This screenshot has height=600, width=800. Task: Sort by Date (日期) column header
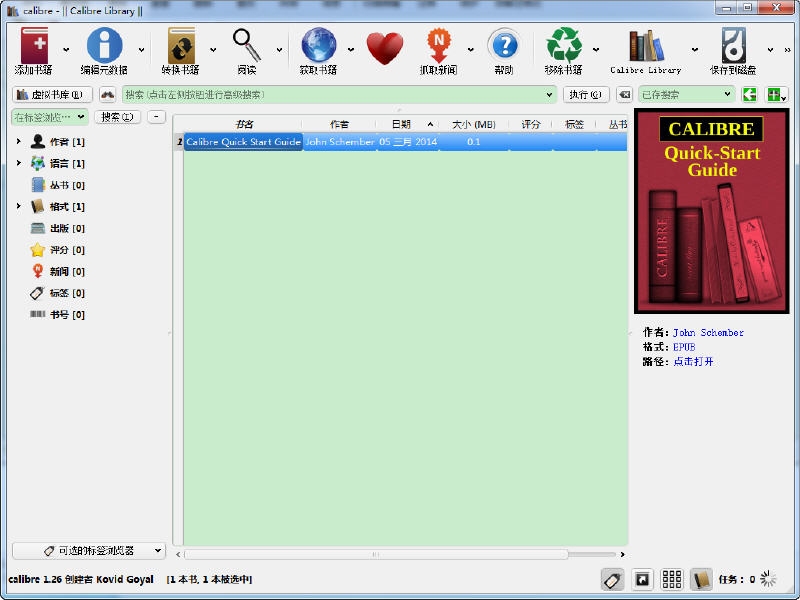tap(408, 124)
